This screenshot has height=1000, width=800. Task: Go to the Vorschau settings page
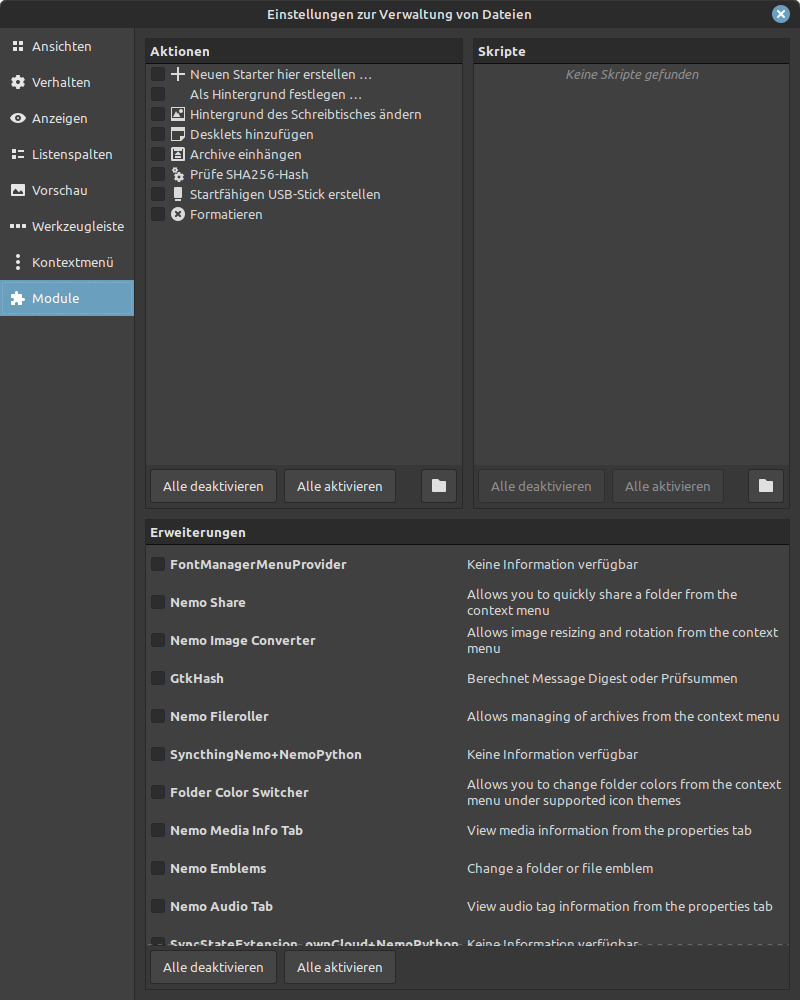coord(67,190)
